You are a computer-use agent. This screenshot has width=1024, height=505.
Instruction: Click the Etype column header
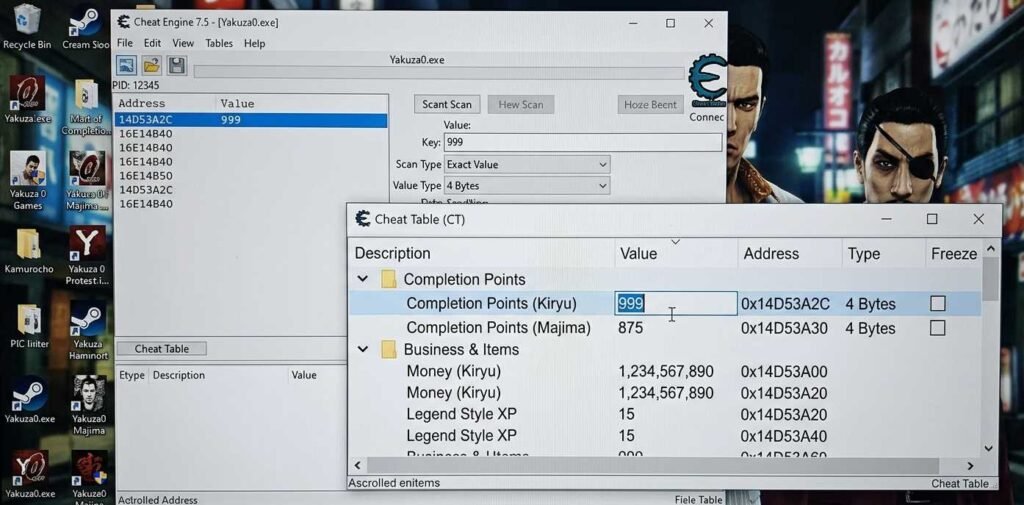click(132, 375)
